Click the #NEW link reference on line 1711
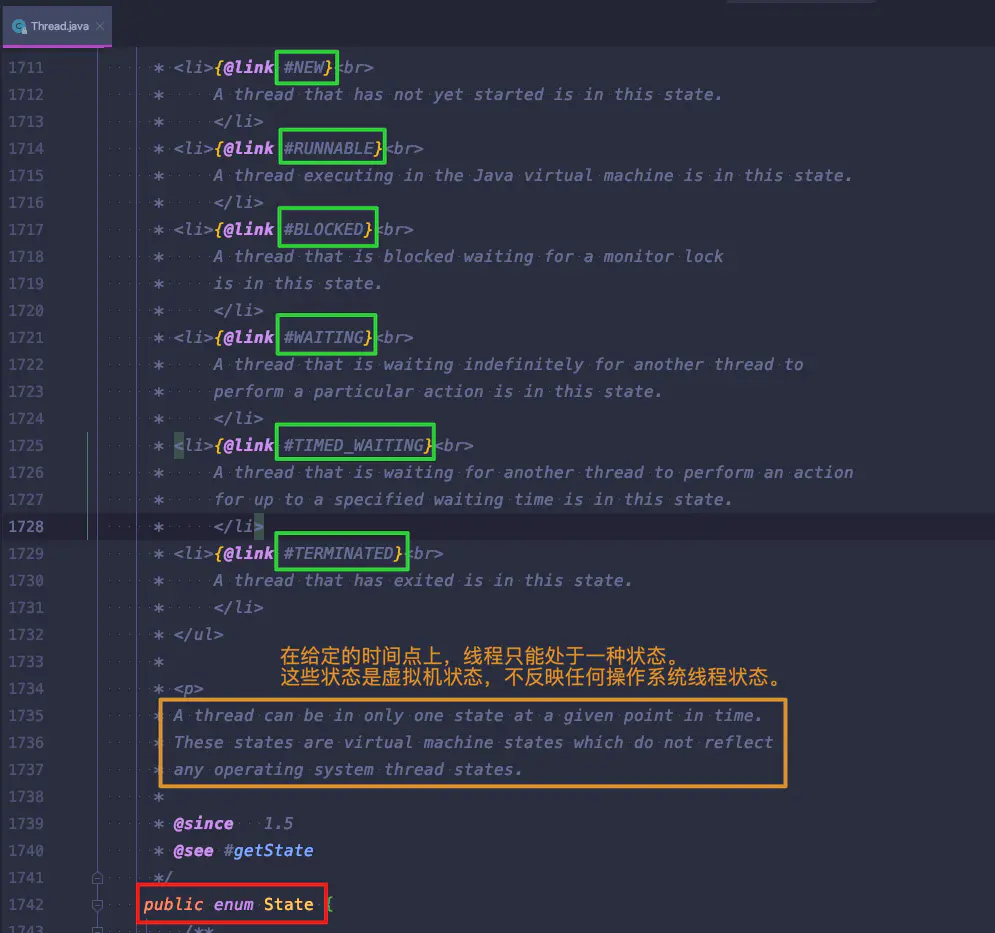995x933 pixels. click(304, 67)
